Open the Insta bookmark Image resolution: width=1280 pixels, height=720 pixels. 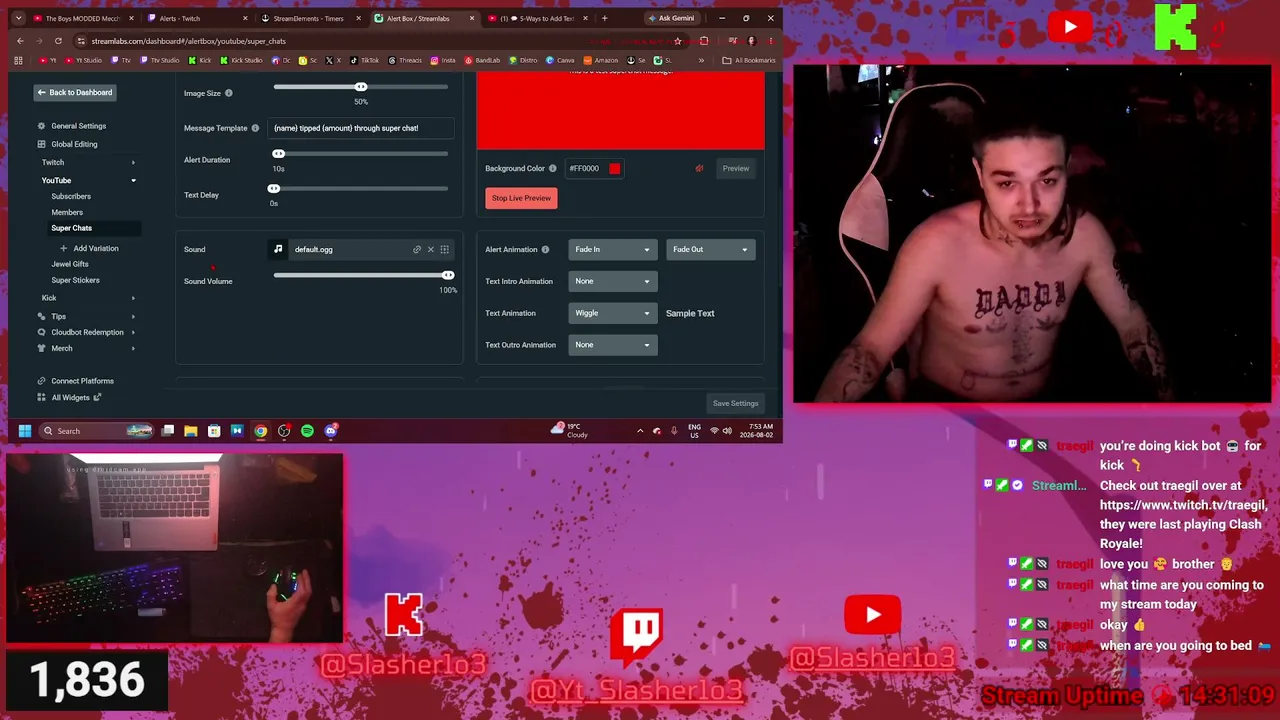(444, 60)
